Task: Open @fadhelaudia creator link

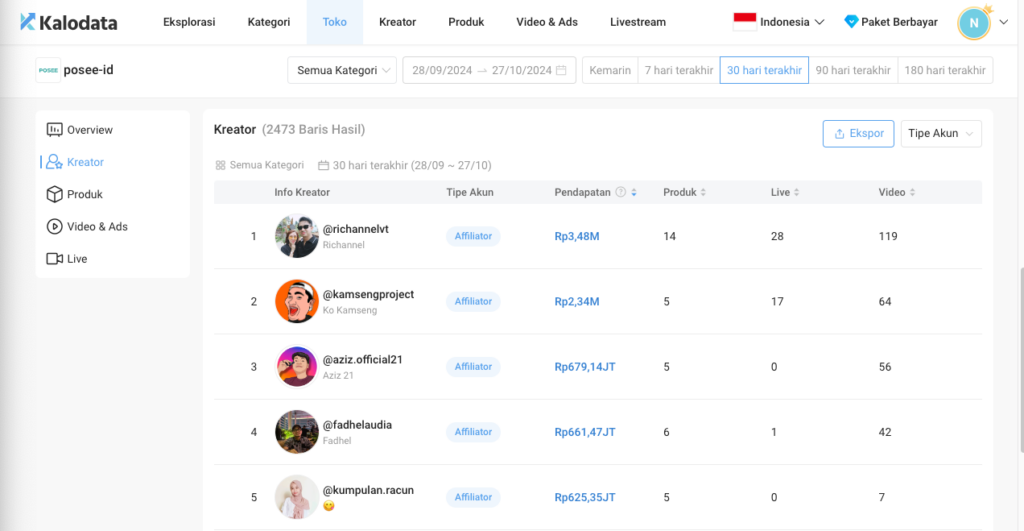Action: coord(357,425)
